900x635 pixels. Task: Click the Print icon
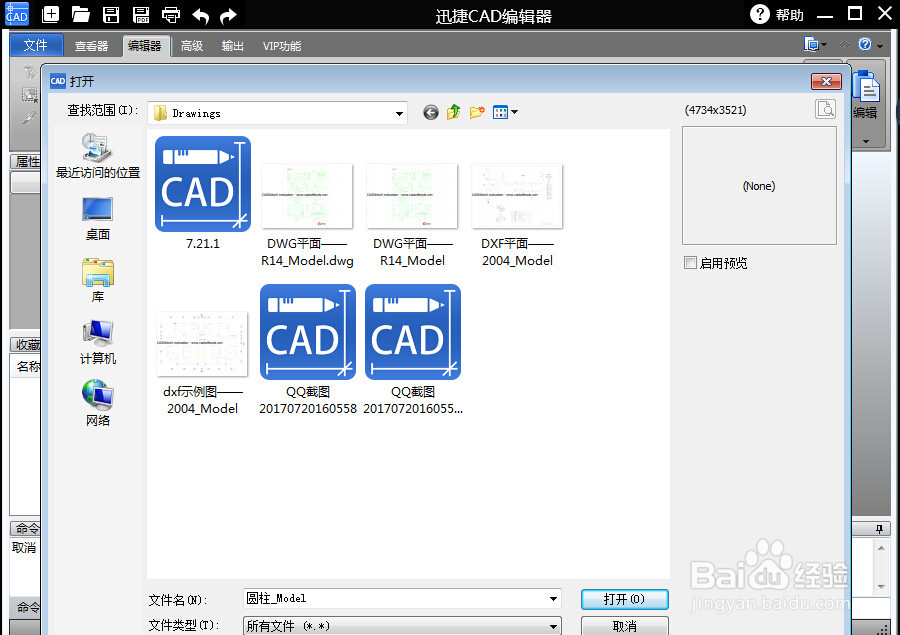(170, 14)
